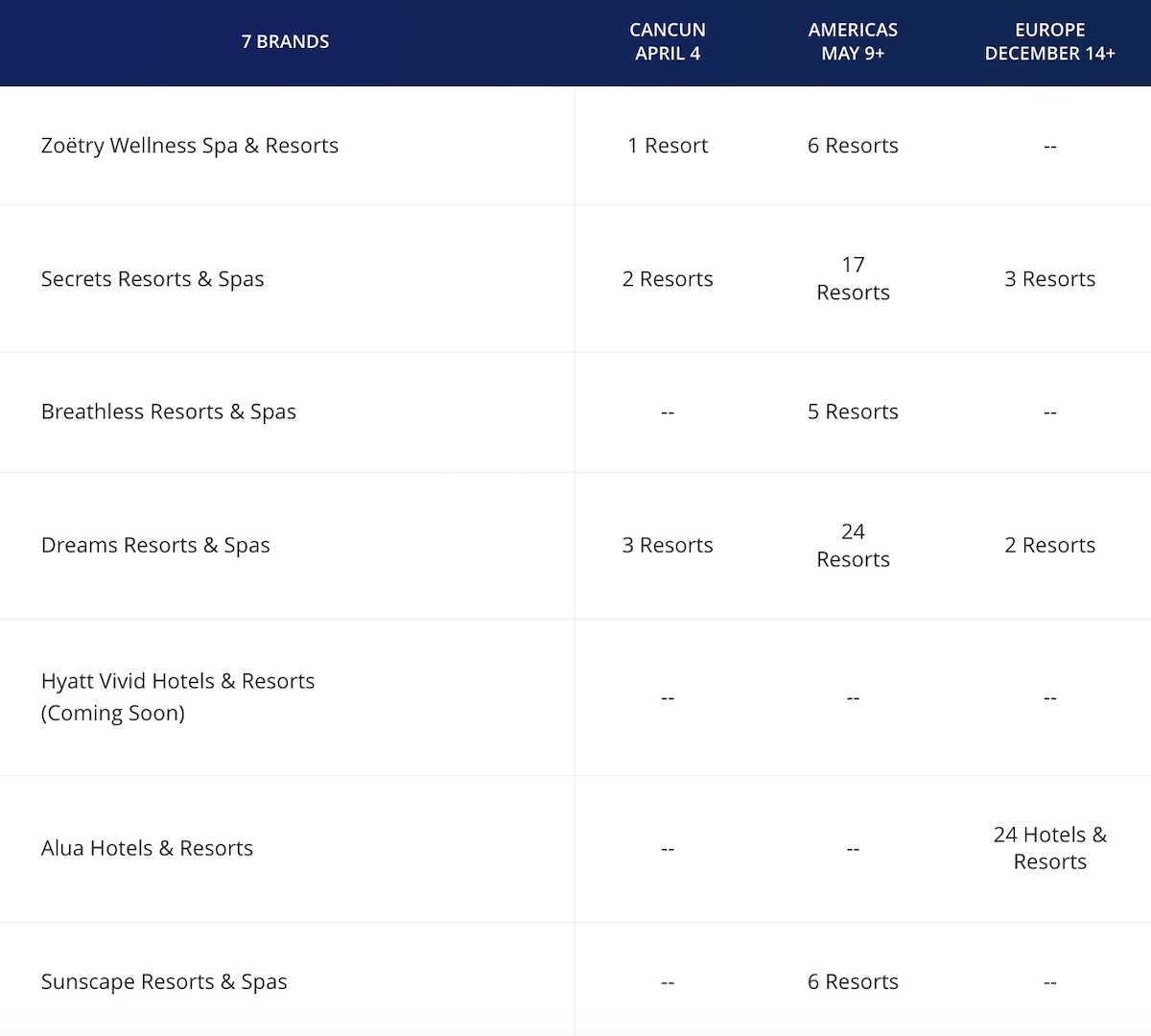Click the 'Secrets Resorts & Spas' row label

[x=153, y=279]
